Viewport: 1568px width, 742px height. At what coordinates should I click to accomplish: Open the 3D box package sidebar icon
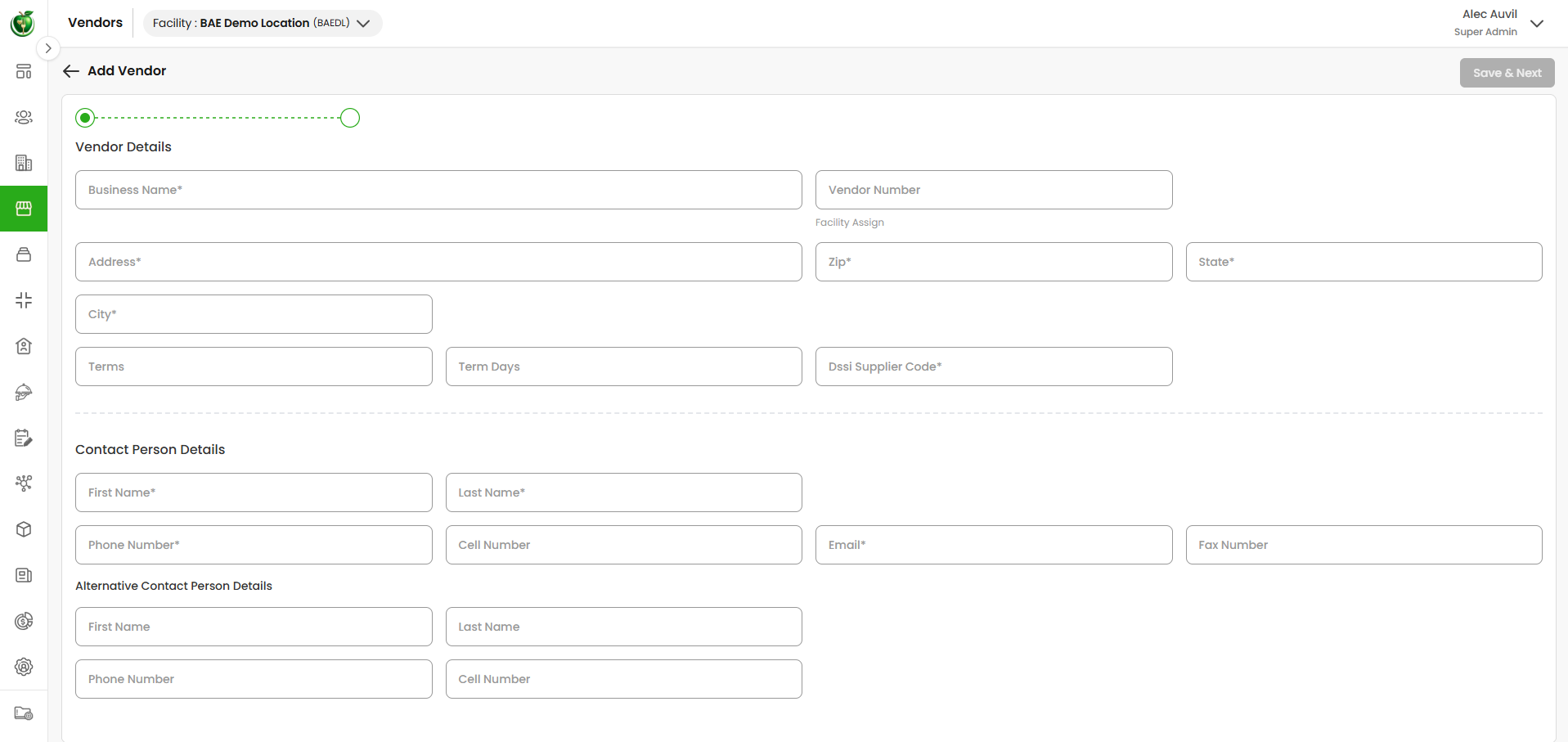24,529
